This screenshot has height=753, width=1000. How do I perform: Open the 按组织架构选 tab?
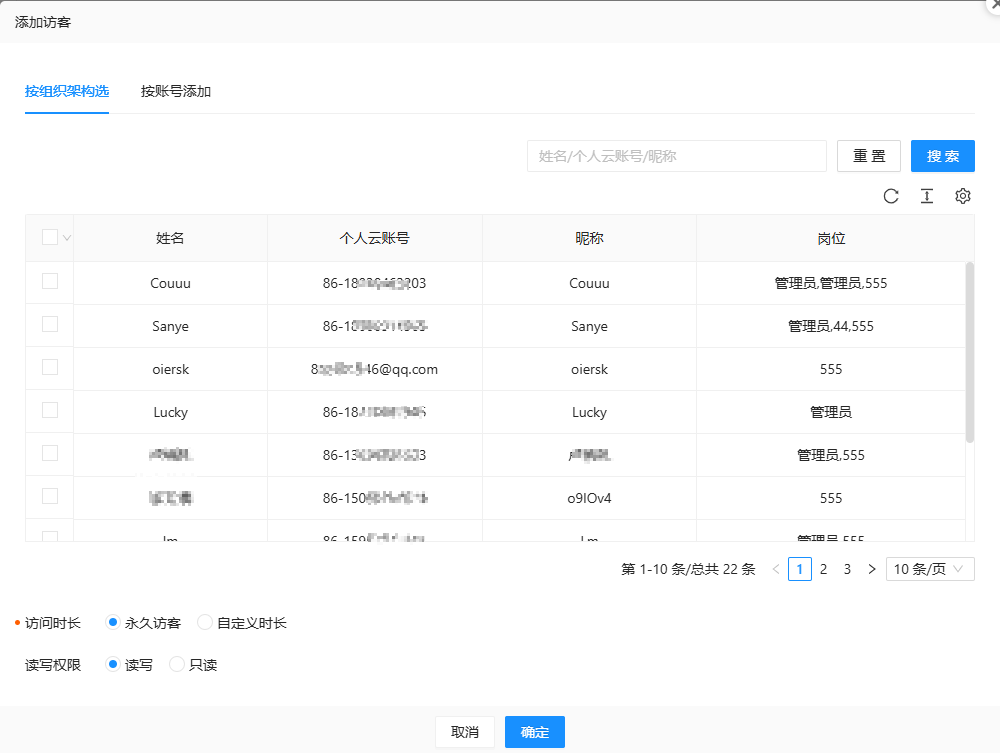(x=67, y=92)
